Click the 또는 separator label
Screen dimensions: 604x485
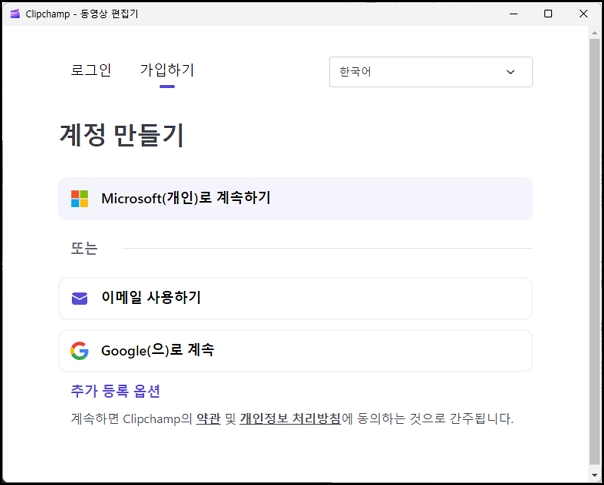coord(84,248)
